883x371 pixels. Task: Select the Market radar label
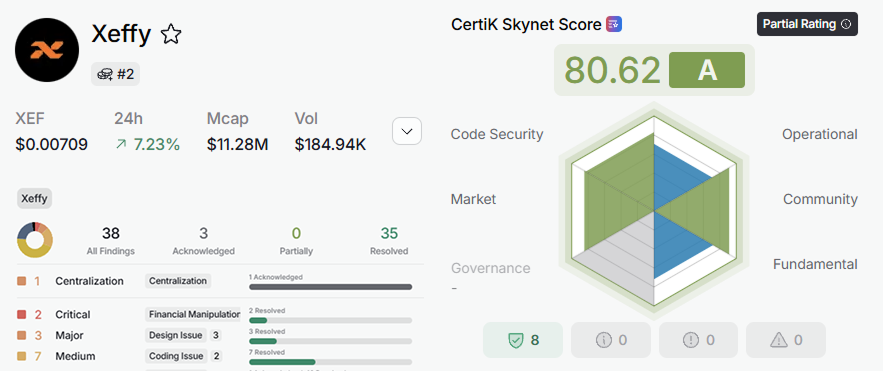click(x=473, y=199)
